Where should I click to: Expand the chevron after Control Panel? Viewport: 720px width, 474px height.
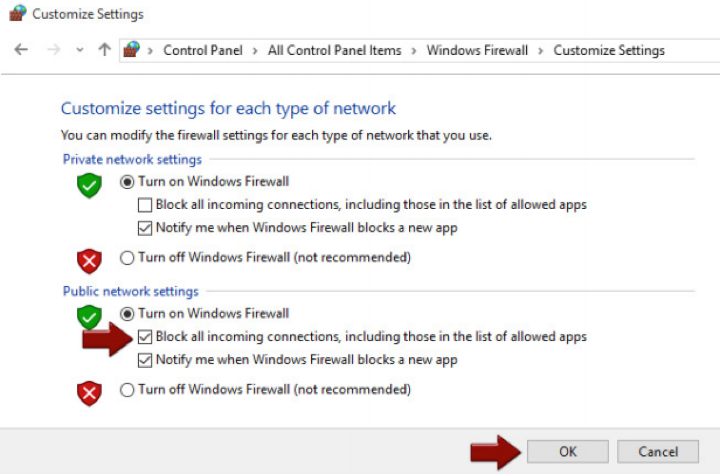tap(255, 50)
